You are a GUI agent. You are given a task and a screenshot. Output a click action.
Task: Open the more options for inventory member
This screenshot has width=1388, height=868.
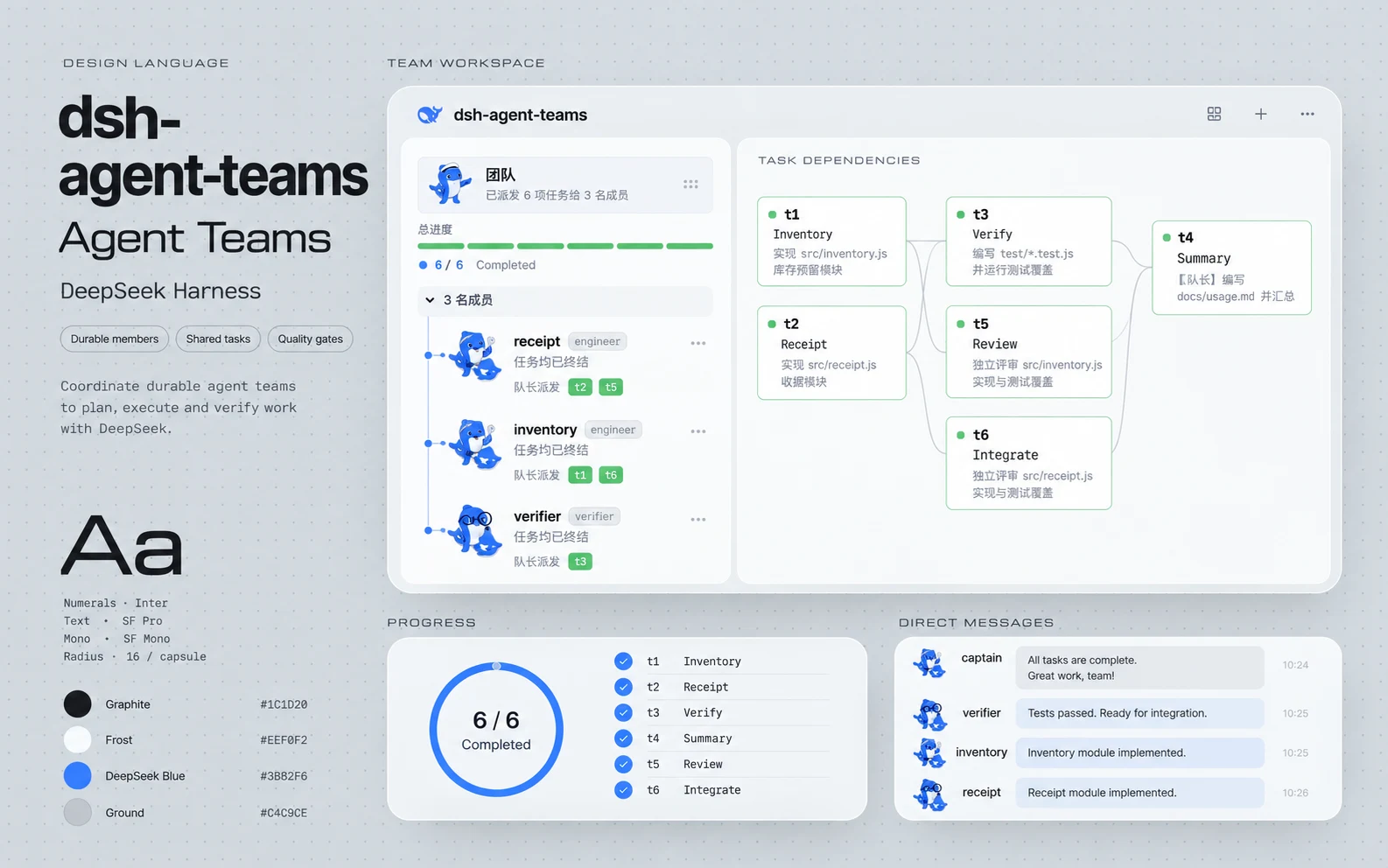coord(698,431)
